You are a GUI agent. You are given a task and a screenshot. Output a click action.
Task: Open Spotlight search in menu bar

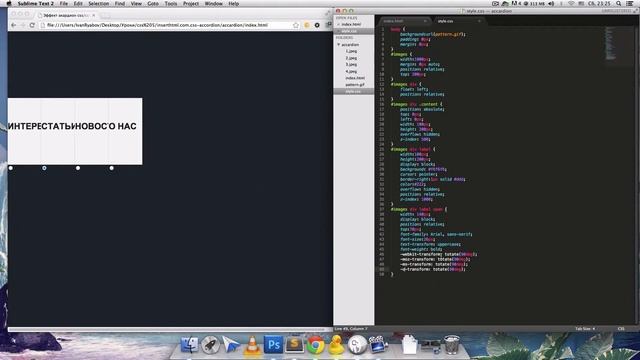pos(619,3)
